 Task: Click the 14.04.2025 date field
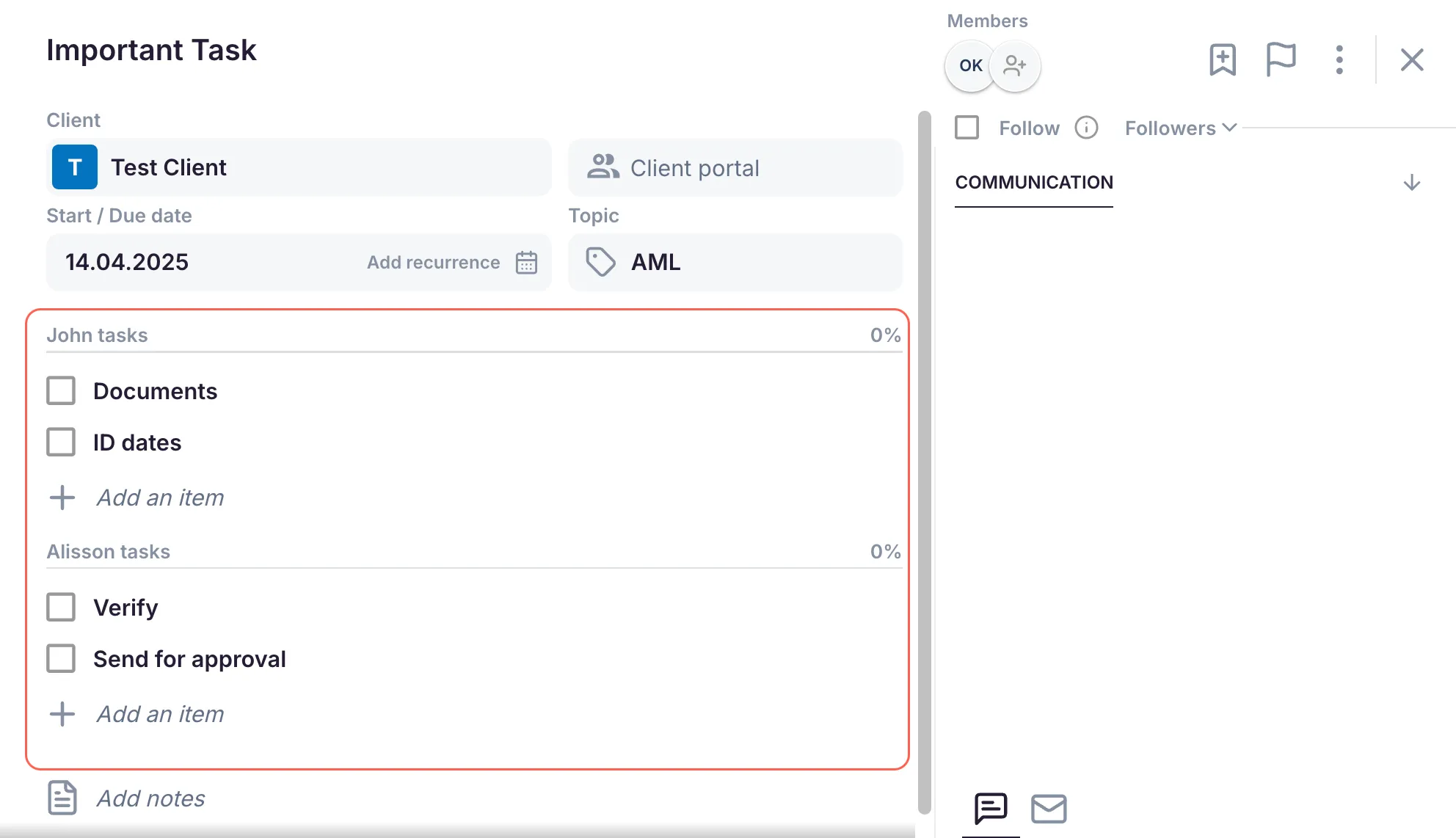pos(127,262)
